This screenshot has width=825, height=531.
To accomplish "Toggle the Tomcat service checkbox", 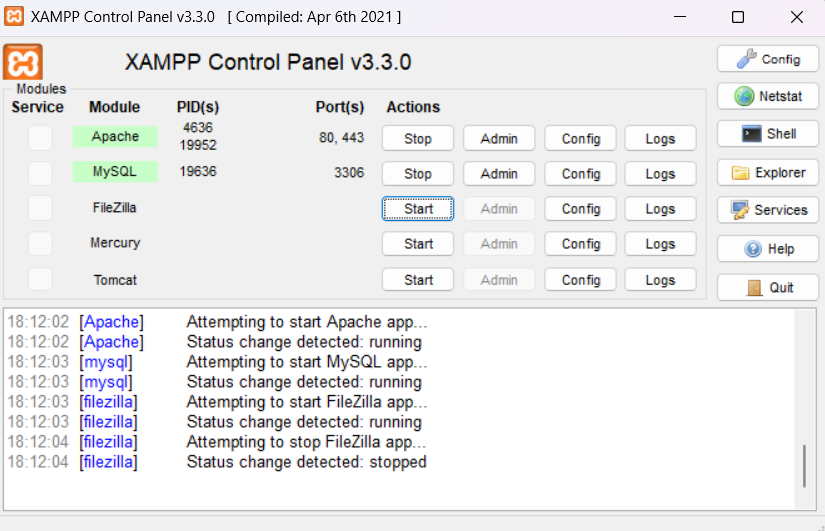I will pyautogui.click(x=40, y=279).
